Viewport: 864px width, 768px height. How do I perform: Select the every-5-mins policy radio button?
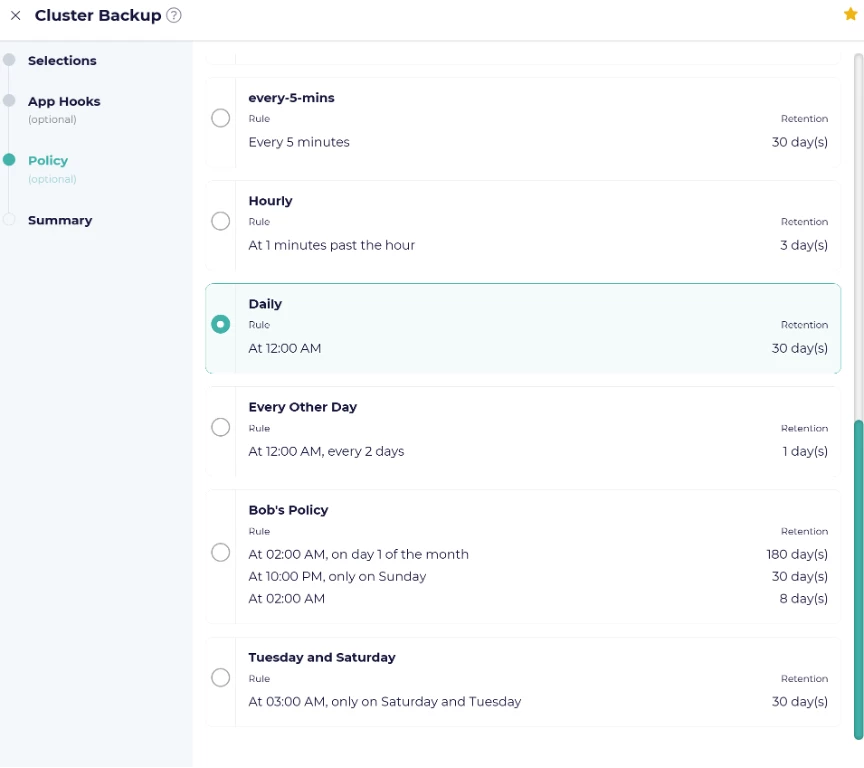point(221,118)
